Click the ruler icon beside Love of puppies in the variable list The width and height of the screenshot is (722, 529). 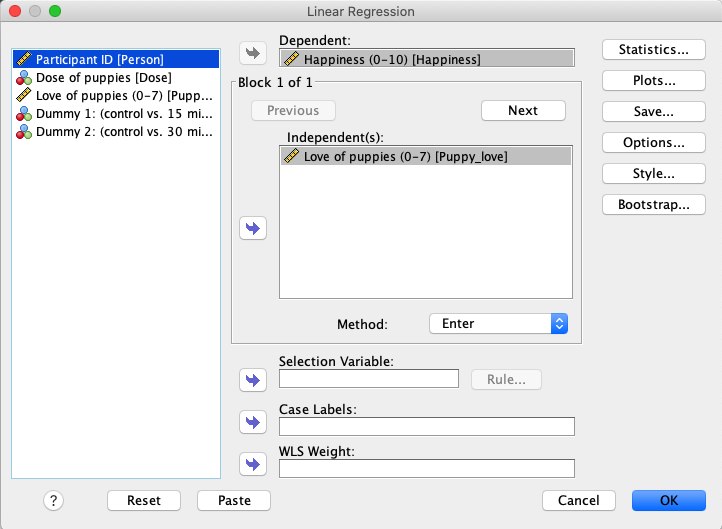click(x=23, y=95)
